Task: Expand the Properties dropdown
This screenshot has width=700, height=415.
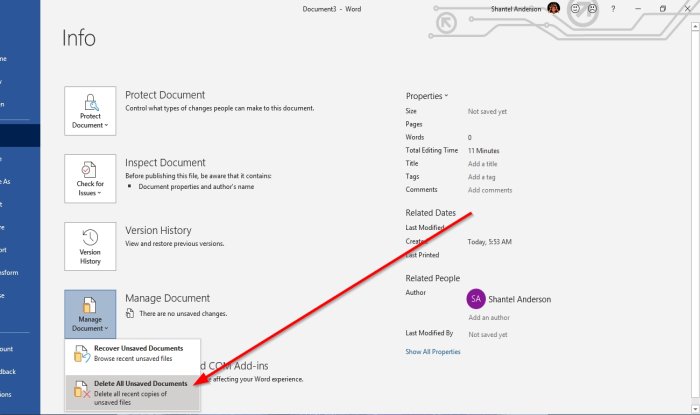Action: pos(427,96)
